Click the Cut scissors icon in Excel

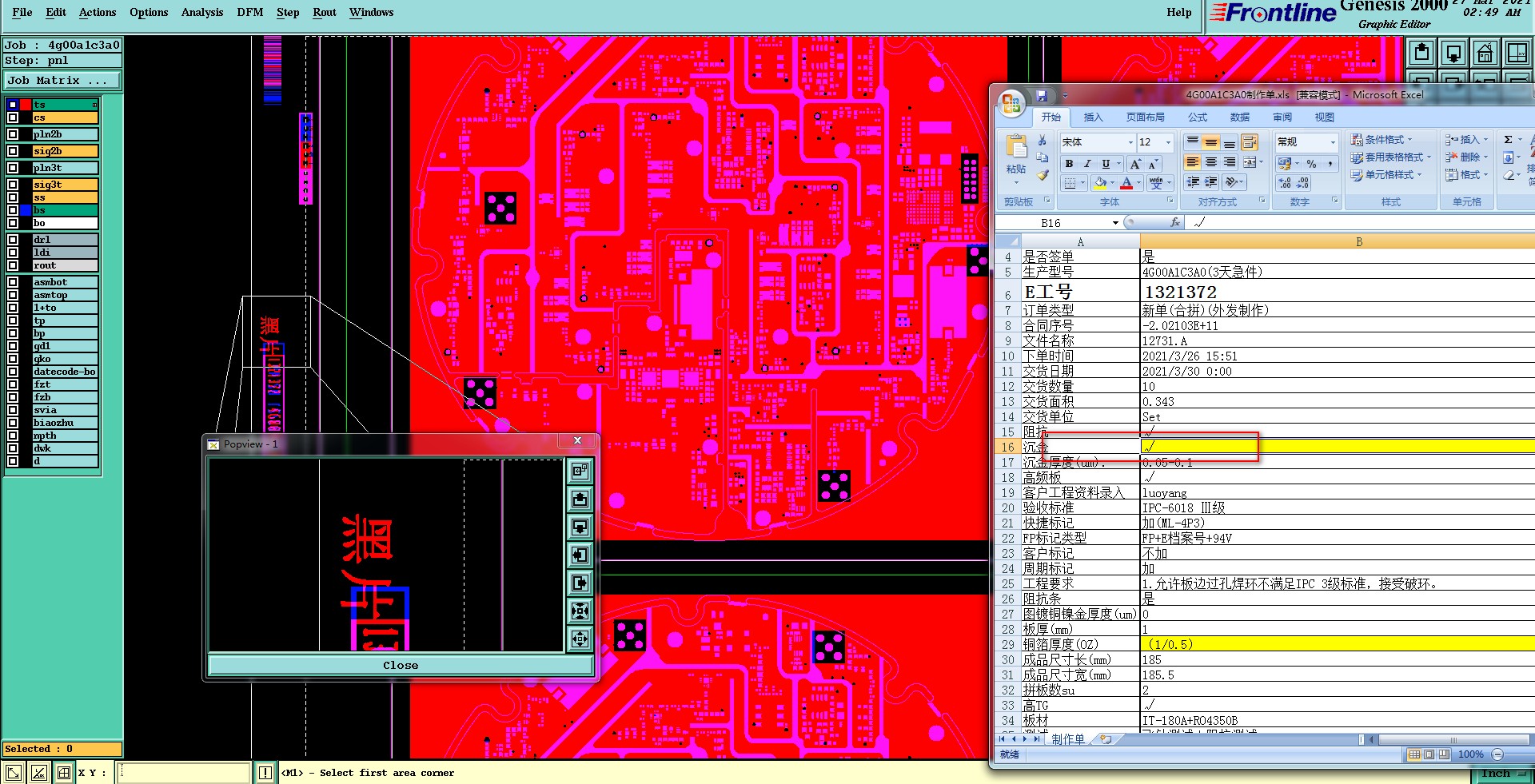coord(1042,141)
